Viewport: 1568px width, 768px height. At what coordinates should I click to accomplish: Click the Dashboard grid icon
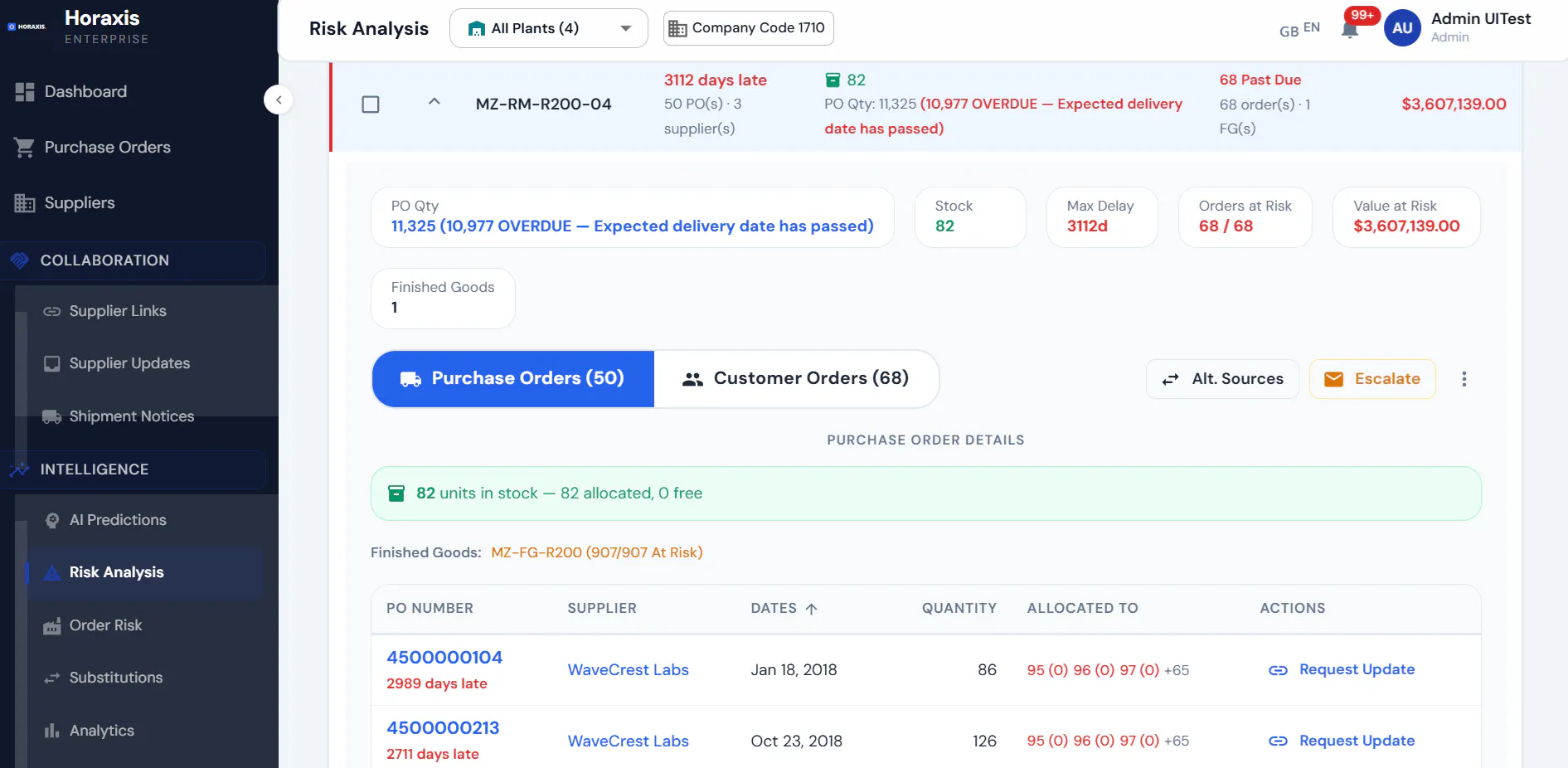point(25,92)
